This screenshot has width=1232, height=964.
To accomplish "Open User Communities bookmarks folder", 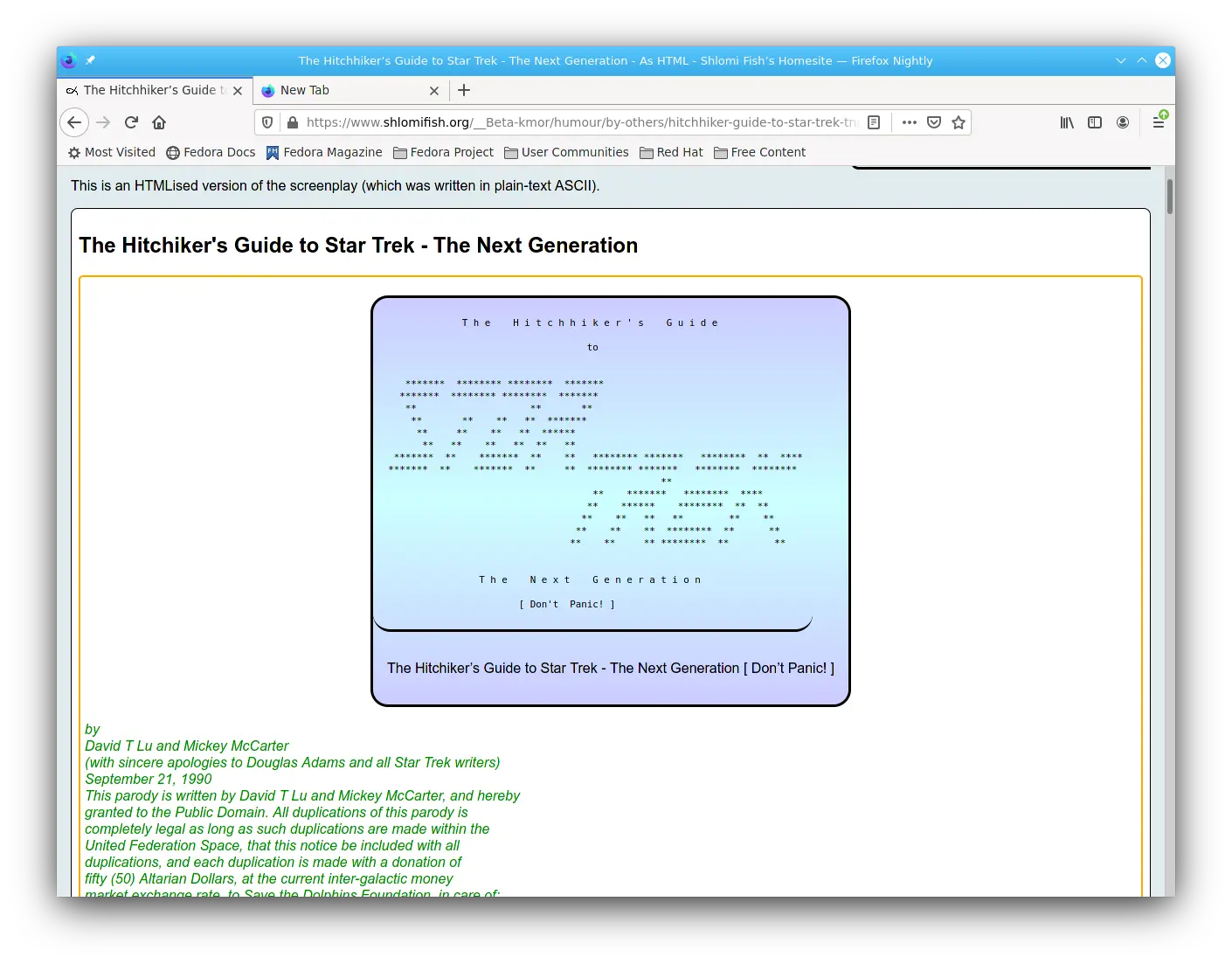I will (x=566, y=152).
